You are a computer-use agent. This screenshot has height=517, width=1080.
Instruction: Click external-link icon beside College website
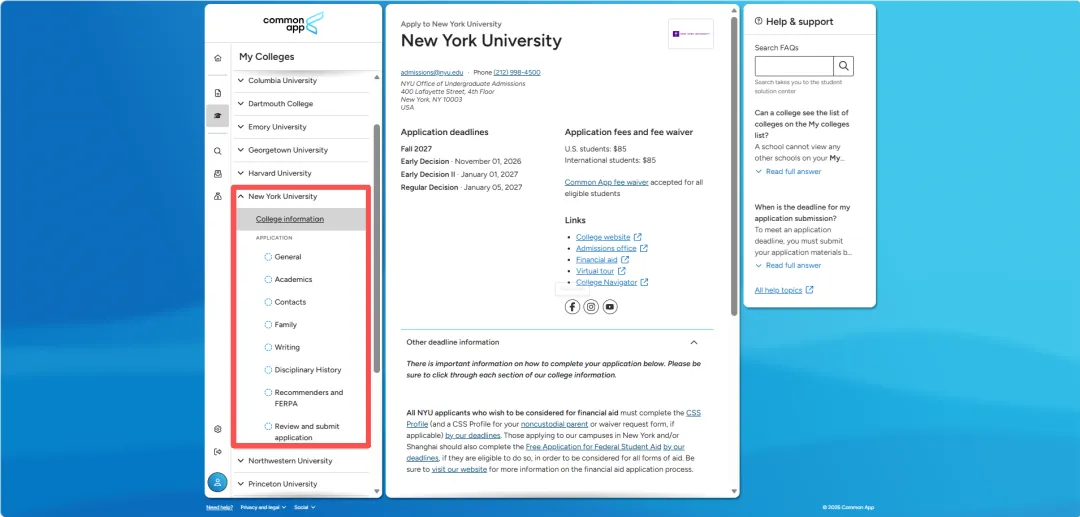coord(638,237)
